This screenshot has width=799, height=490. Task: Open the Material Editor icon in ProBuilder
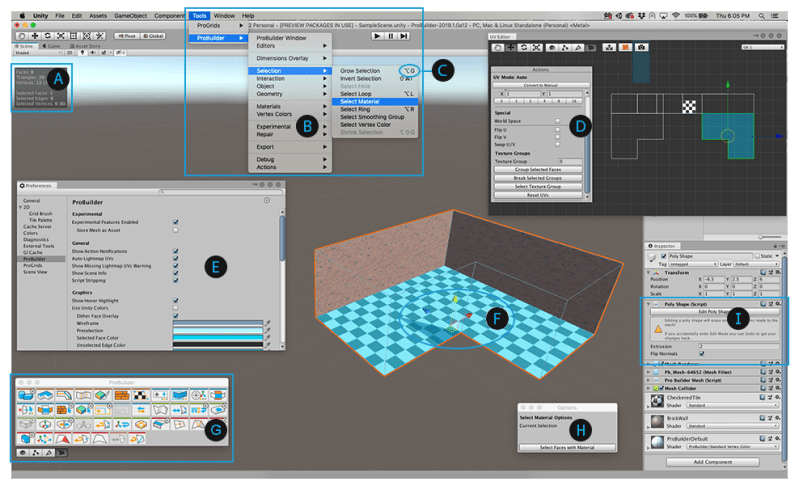(x=103, y=395)
